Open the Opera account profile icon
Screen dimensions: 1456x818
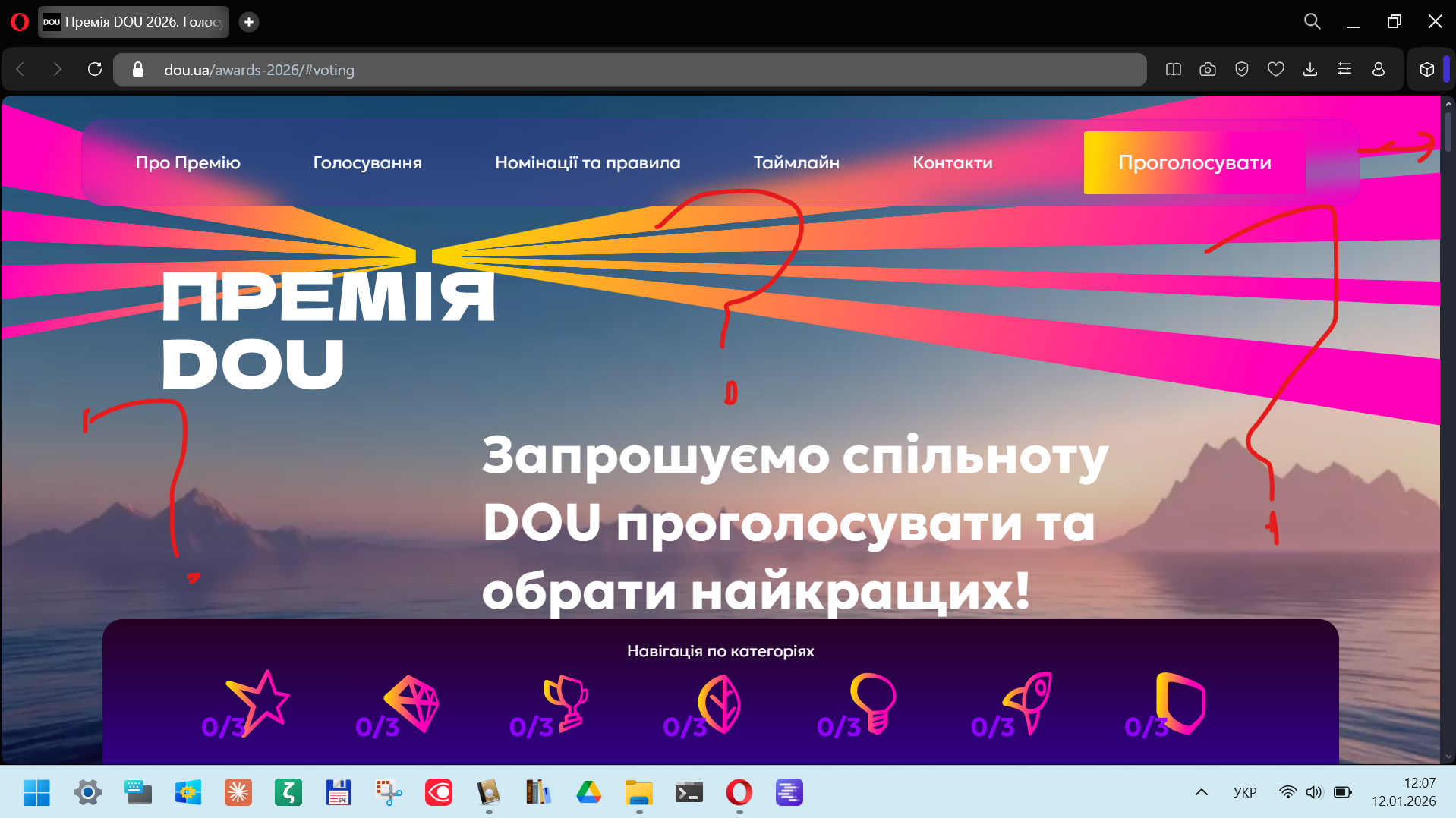coord(1379,69)
